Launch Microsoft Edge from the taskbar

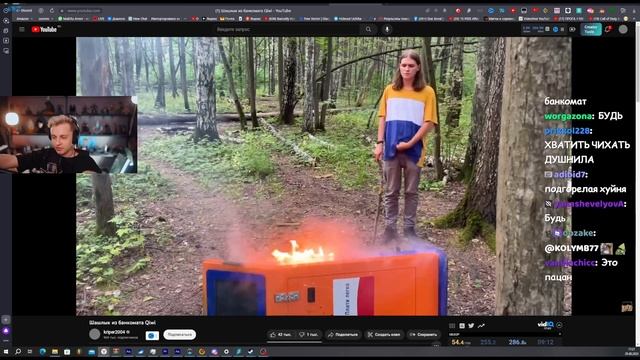coord(42,351)
